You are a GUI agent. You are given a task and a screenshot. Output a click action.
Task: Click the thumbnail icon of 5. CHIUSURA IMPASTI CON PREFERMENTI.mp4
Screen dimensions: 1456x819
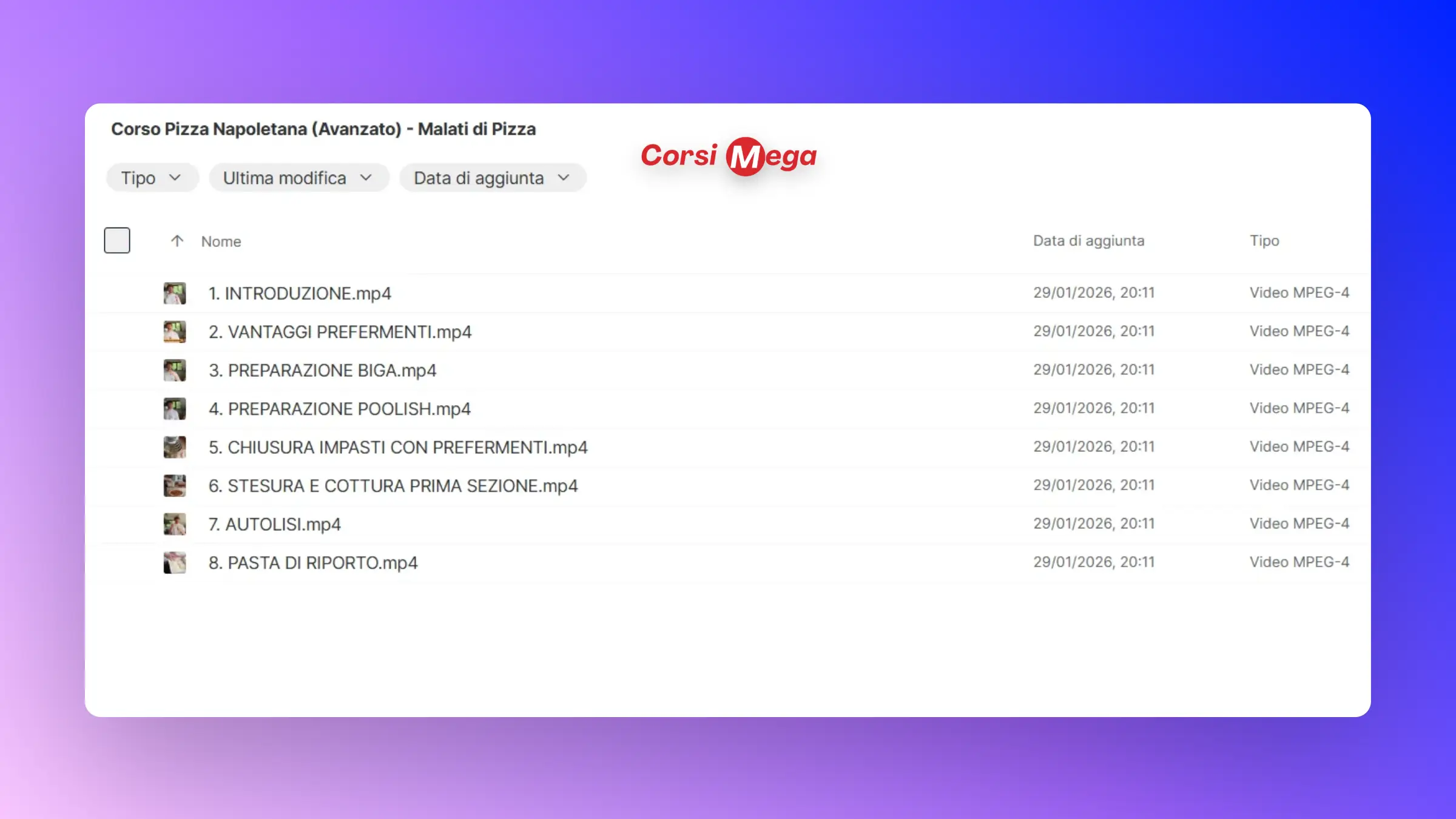click(x=175, y=447)
